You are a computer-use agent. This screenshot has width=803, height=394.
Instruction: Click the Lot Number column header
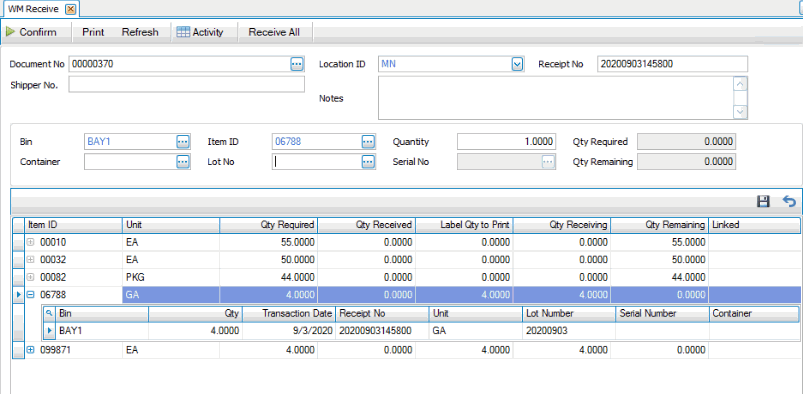click(569, 313)
